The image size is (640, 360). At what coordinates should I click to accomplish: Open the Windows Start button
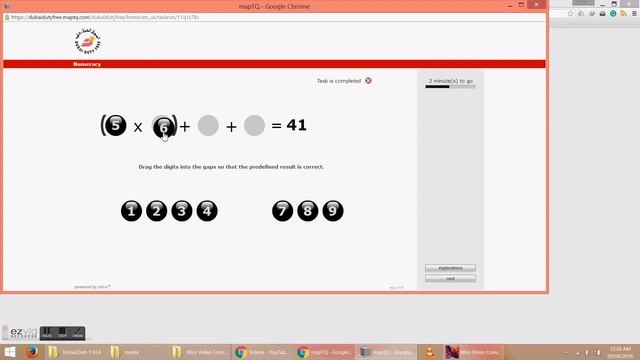[x=9, y=352]
